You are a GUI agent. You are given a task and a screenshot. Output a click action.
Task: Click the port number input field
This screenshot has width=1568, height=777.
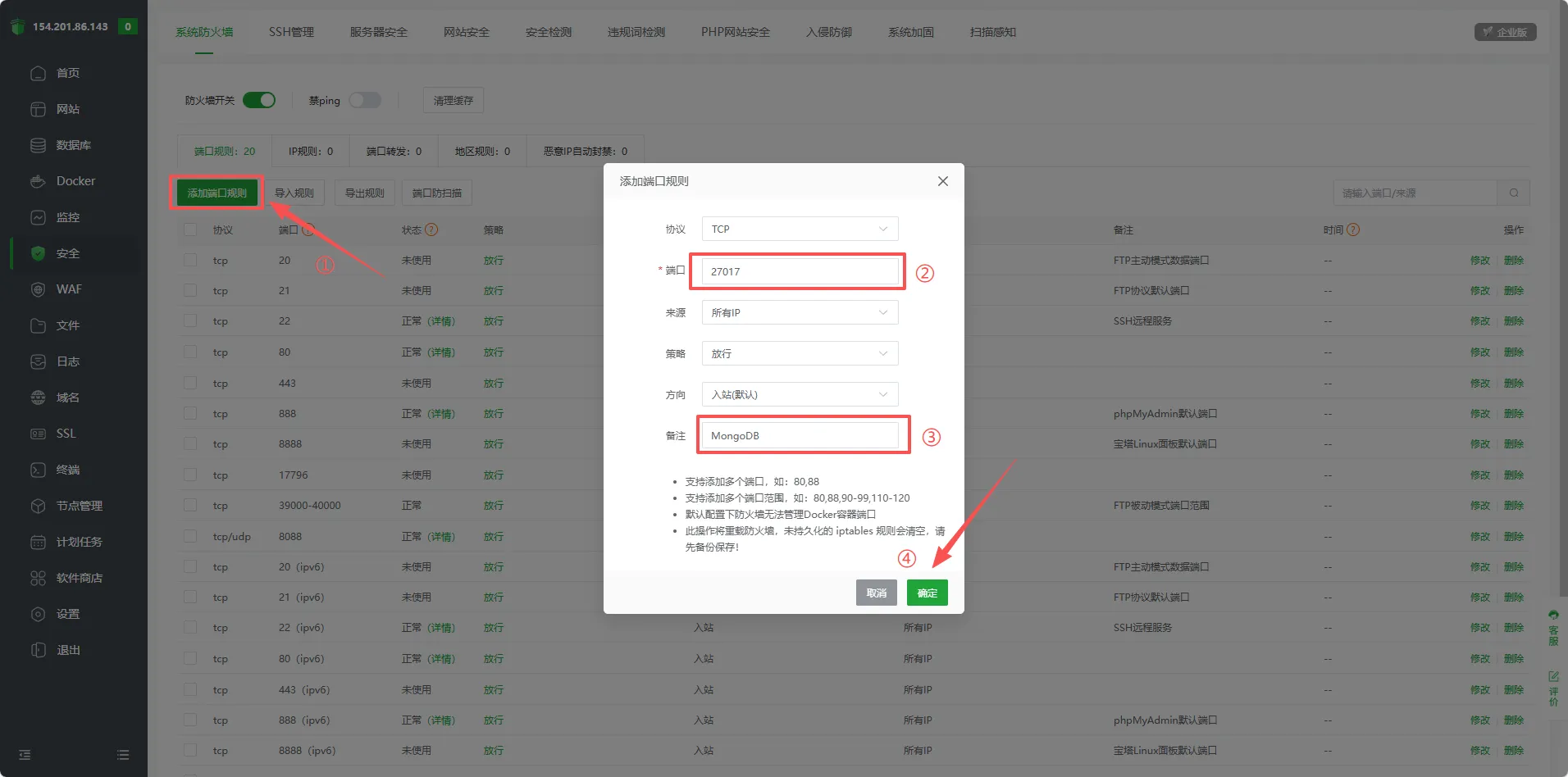point(800,272)
